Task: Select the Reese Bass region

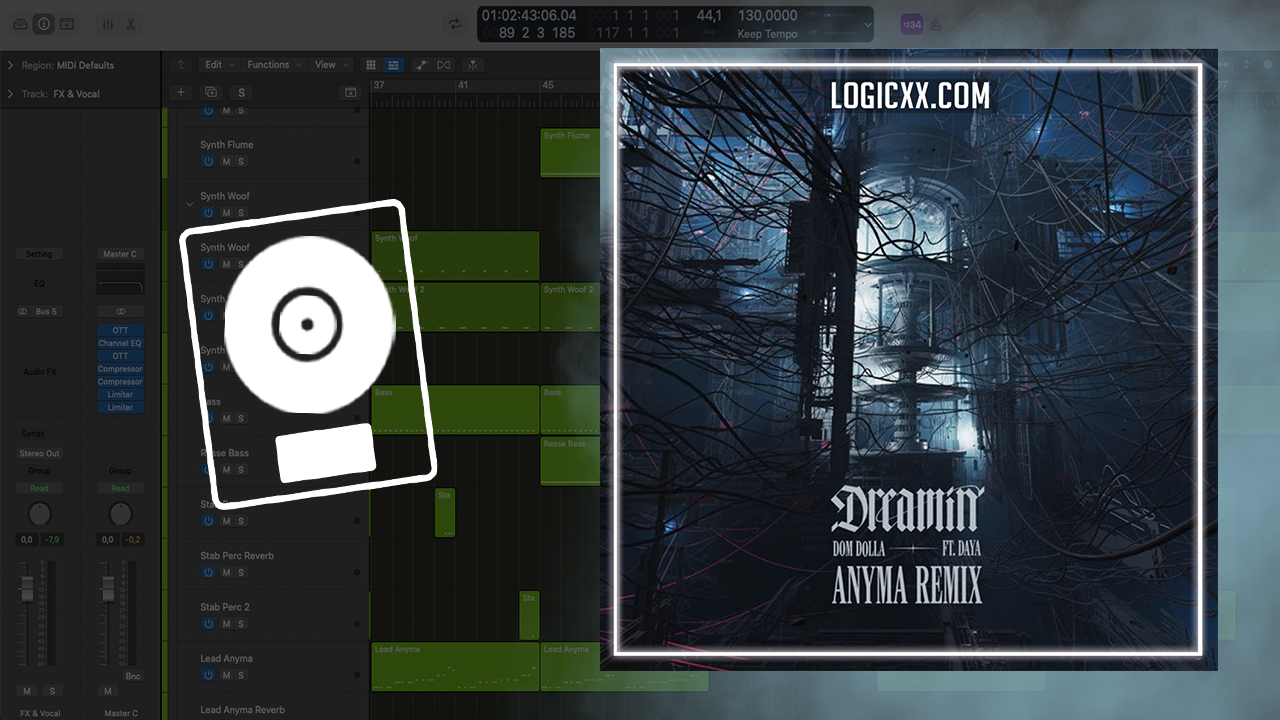Action: point(570,461)
